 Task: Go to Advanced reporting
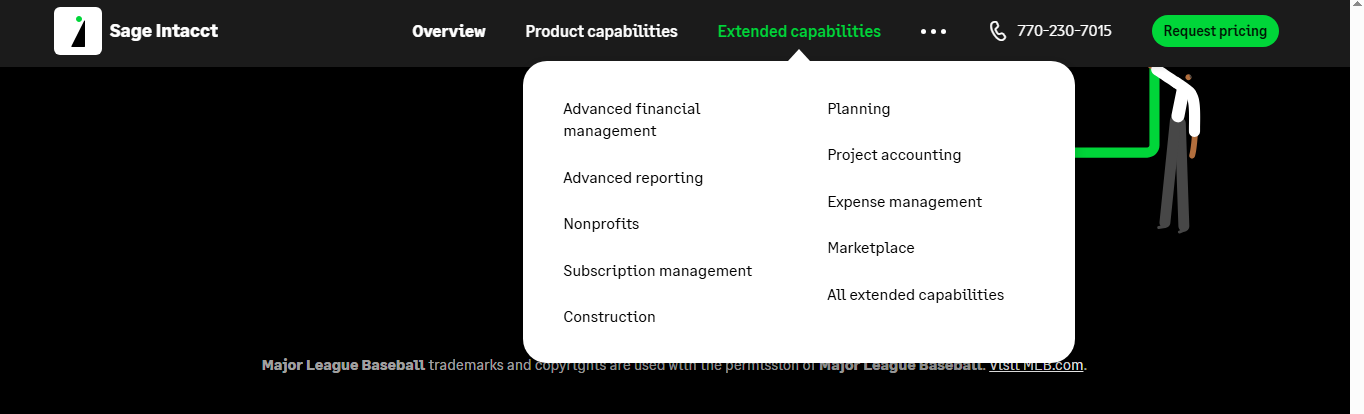coord(633,178)
